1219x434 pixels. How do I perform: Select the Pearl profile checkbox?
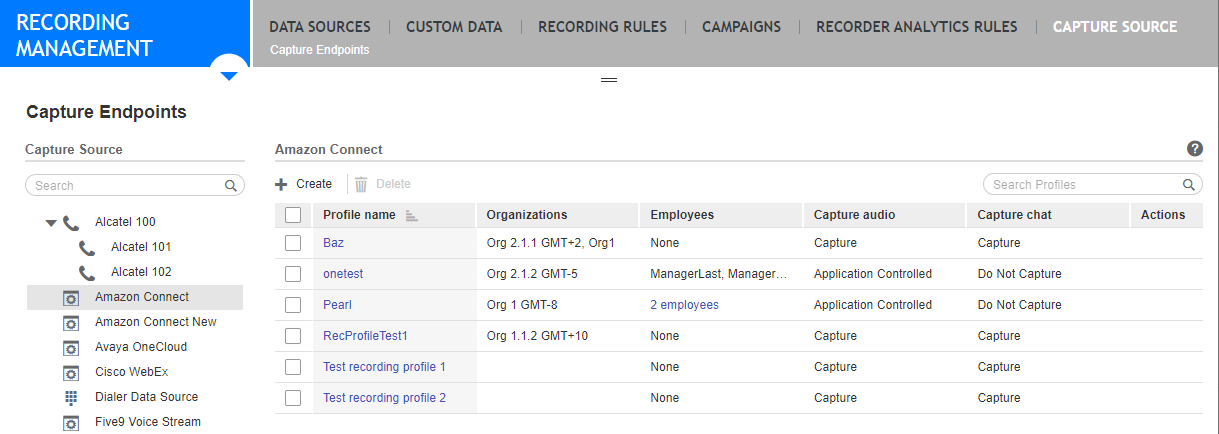point(293,305)
